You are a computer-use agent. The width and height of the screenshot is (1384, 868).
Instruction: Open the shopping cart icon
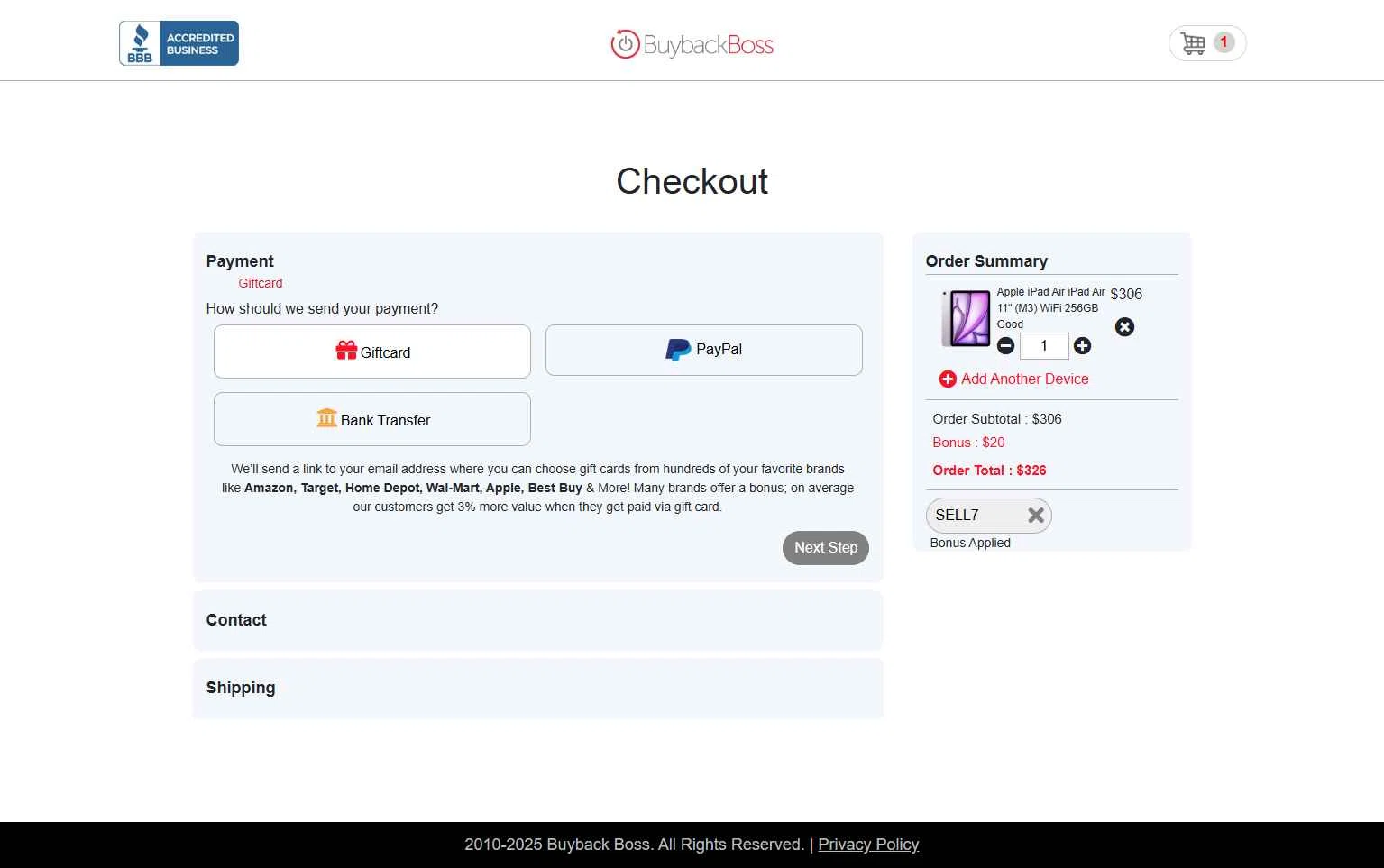click(1193, 43)
